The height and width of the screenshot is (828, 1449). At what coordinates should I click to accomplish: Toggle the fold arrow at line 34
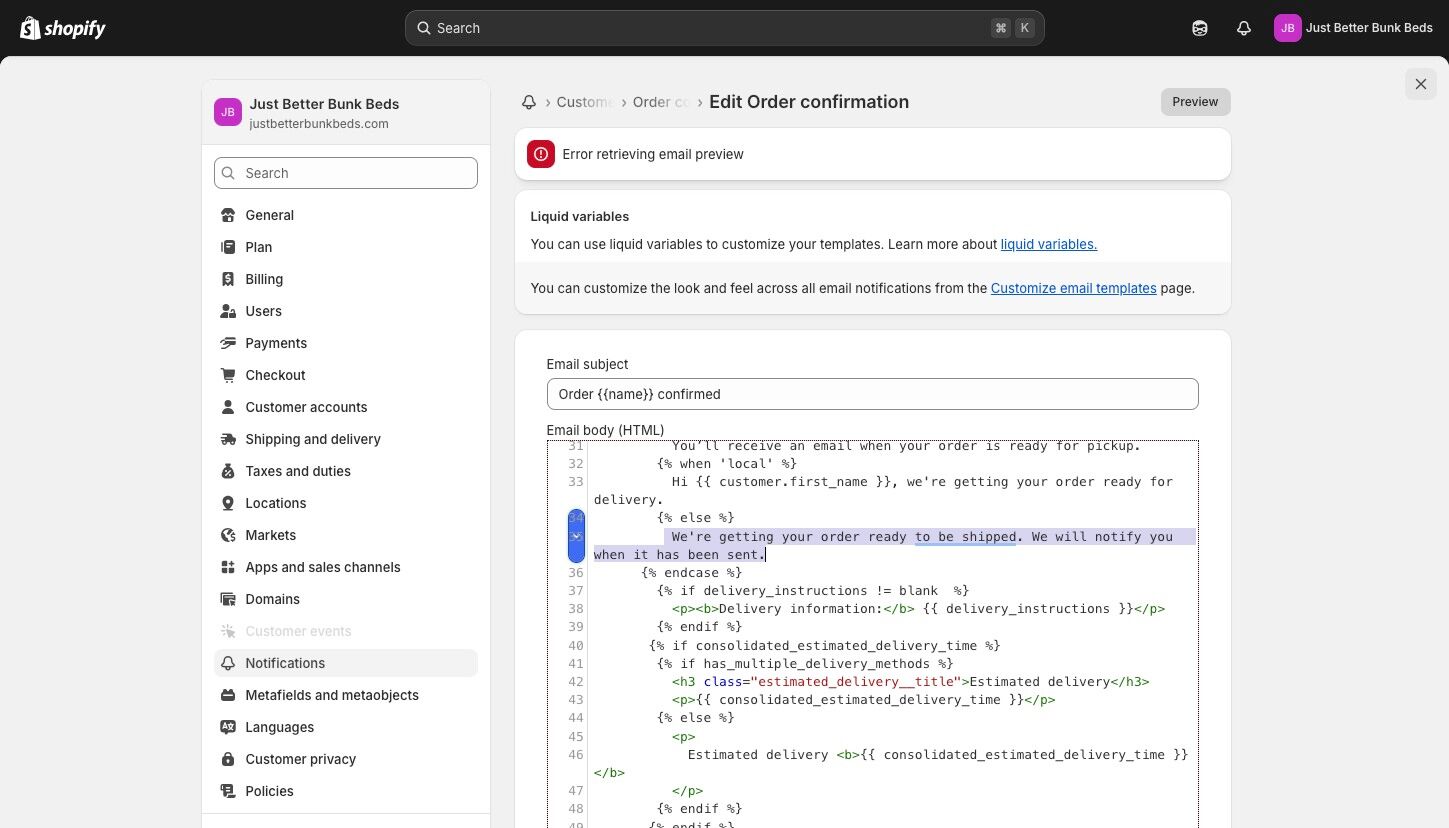point(576,536)
